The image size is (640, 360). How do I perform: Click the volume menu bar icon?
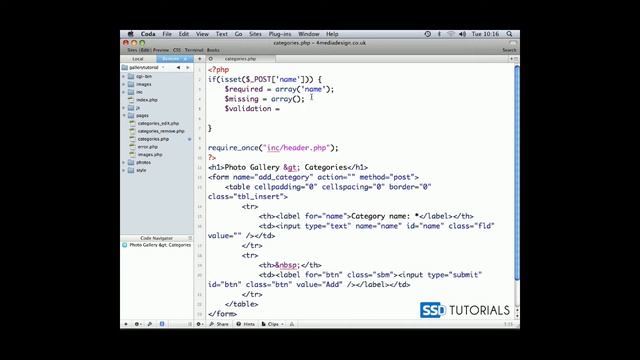[x=462, y=34]
